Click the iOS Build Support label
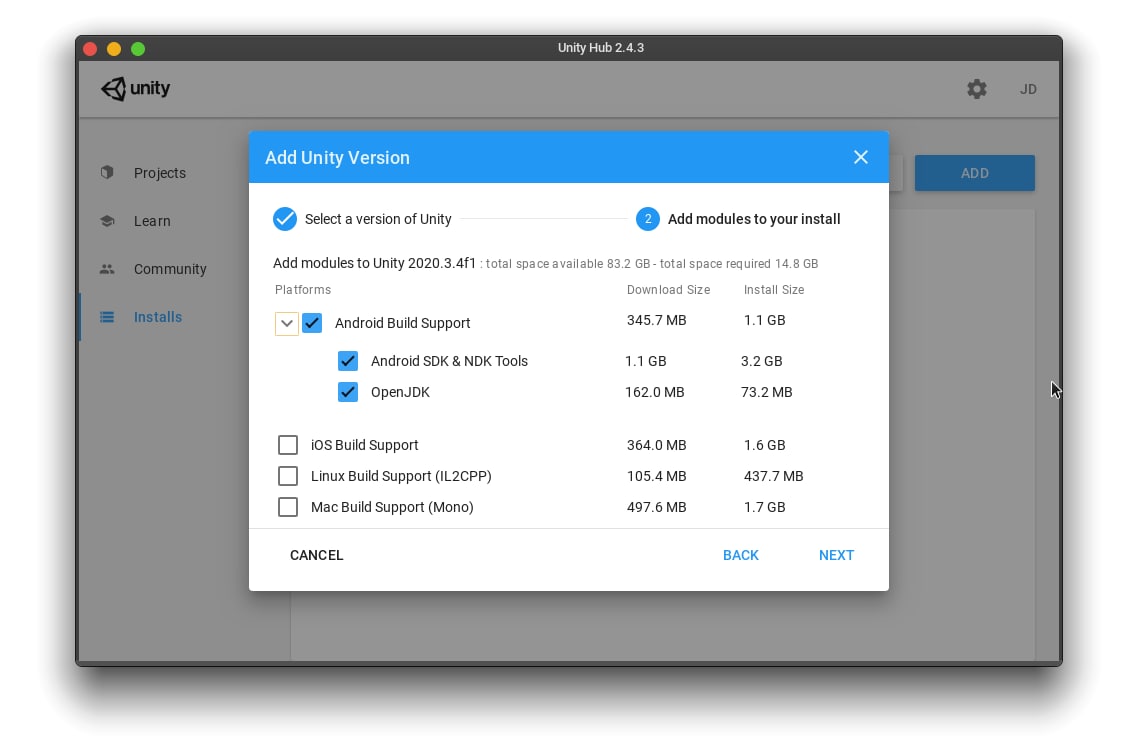Screen dimensions: 1138x752 [364, 445]
